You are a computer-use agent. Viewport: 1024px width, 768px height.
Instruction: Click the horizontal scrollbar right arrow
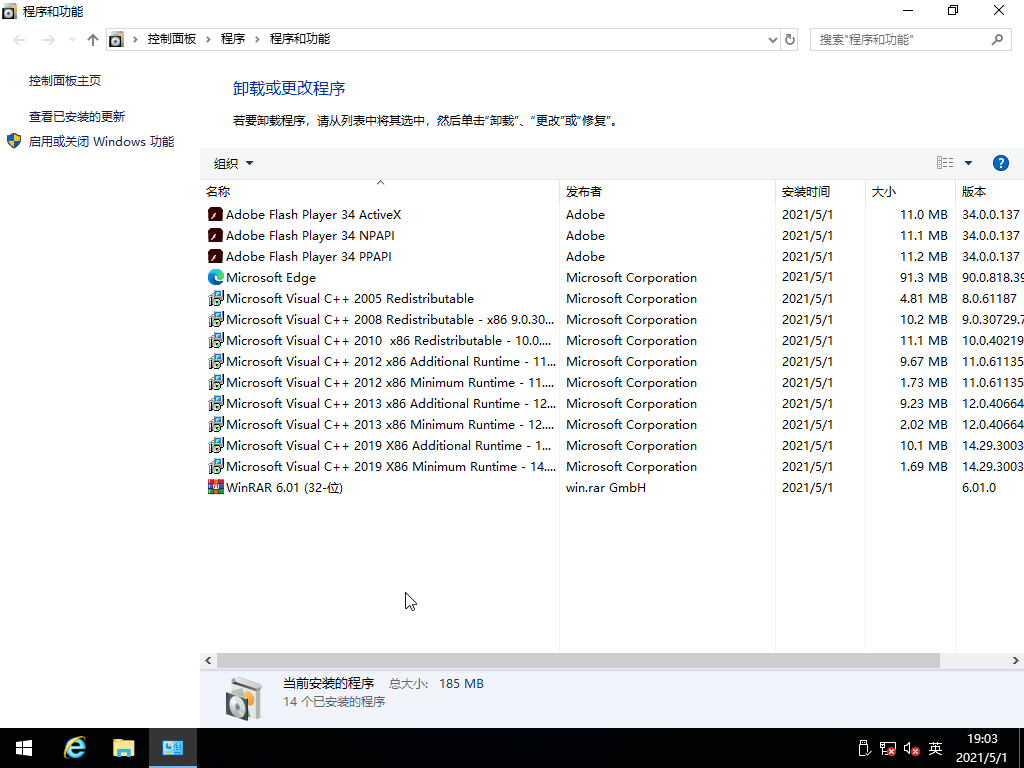tap(1015, 660)
